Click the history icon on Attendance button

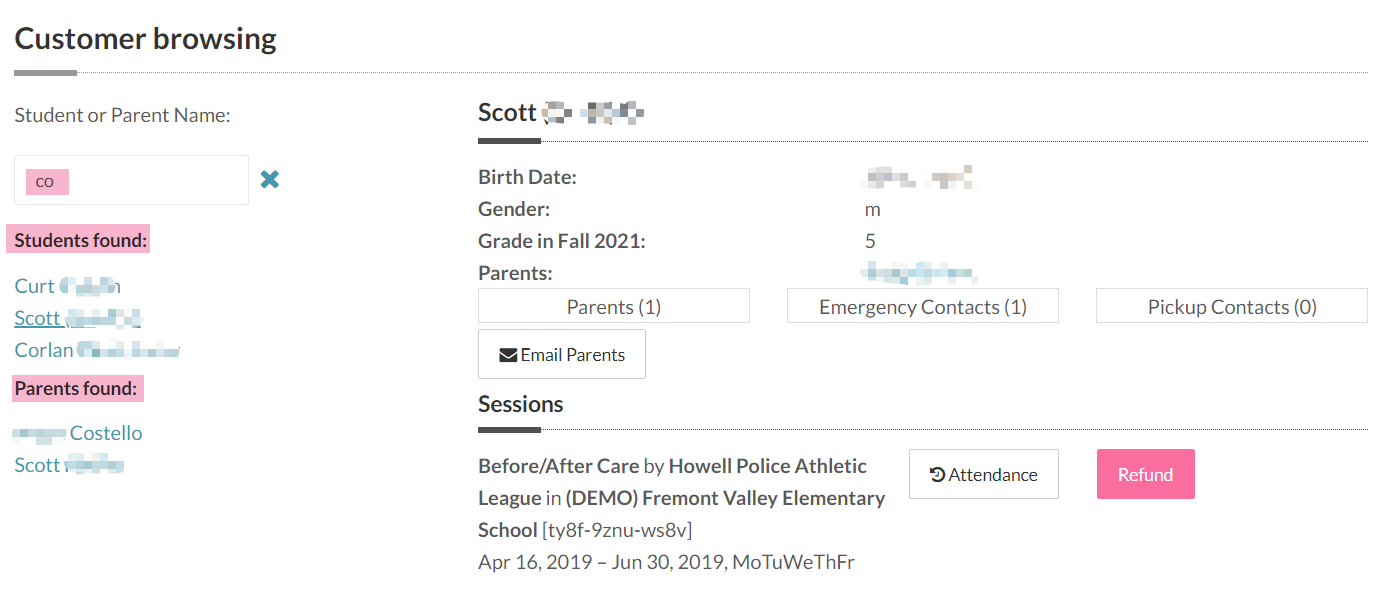938,475
